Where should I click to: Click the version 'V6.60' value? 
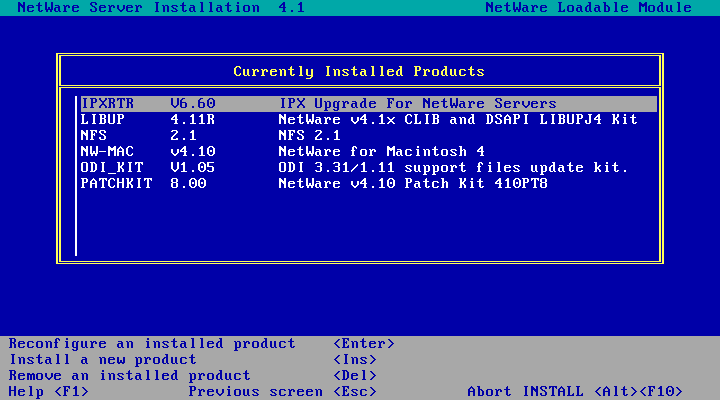193,104
